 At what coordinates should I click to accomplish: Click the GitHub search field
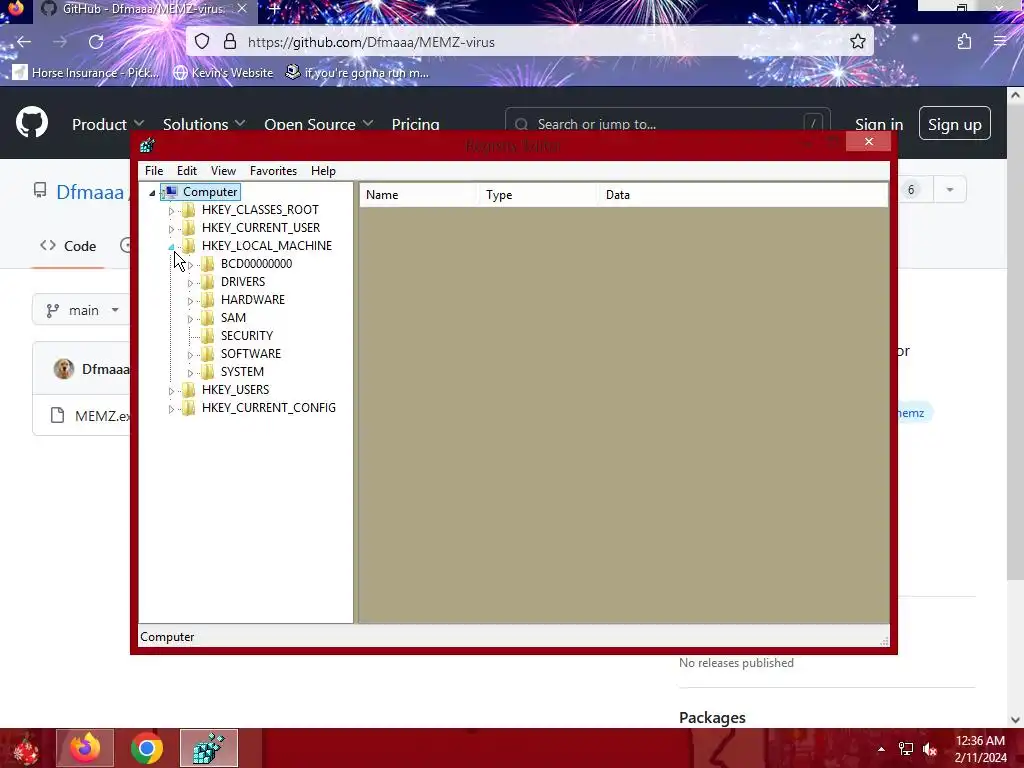(667, 123)
